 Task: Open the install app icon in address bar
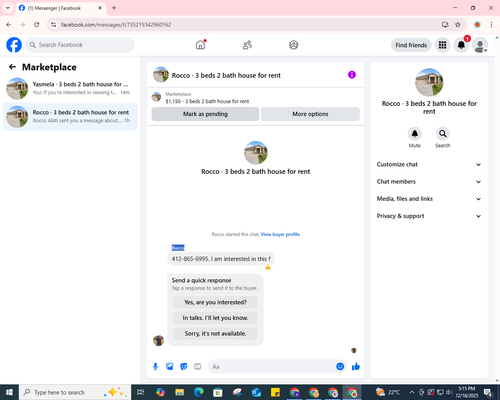coord(445,25)
